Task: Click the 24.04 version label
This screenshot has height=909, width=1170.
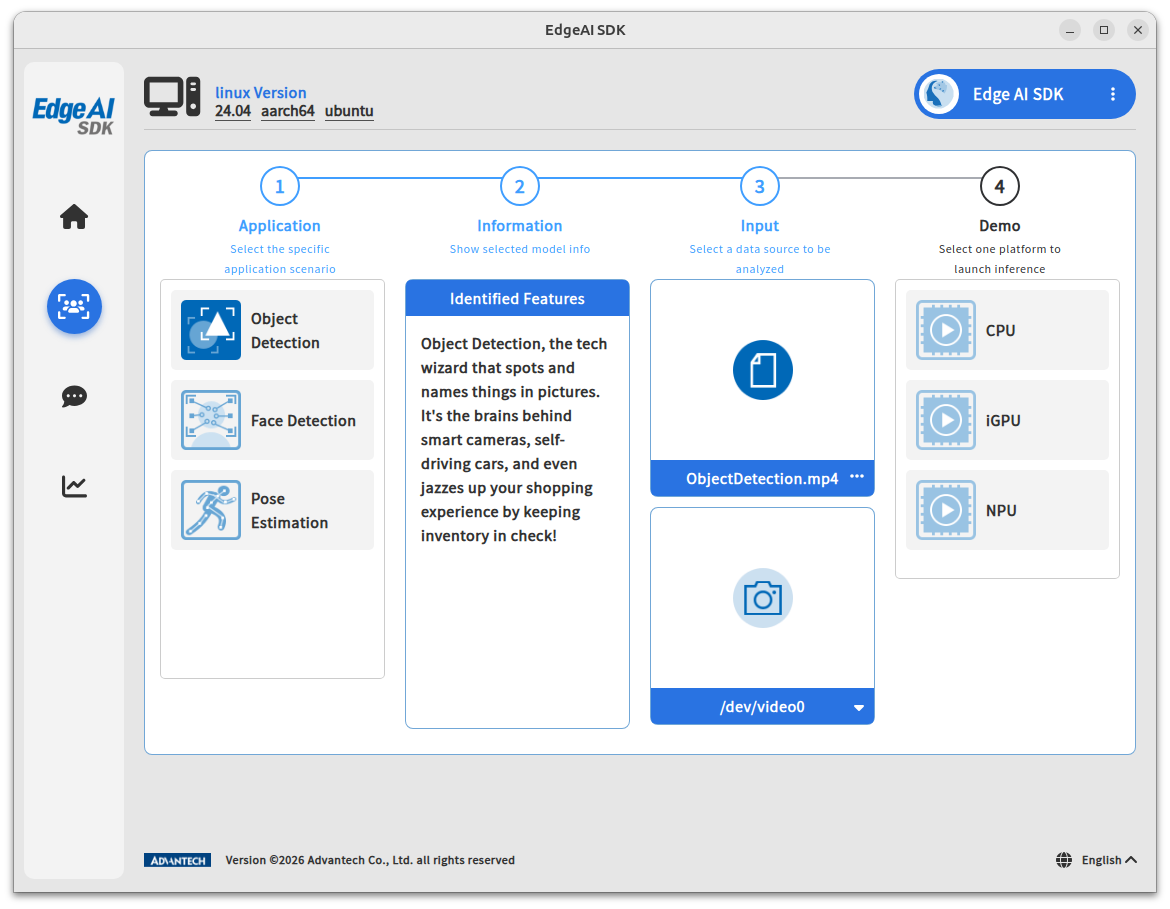Action: pyautogui.click(x=233, y=111)
